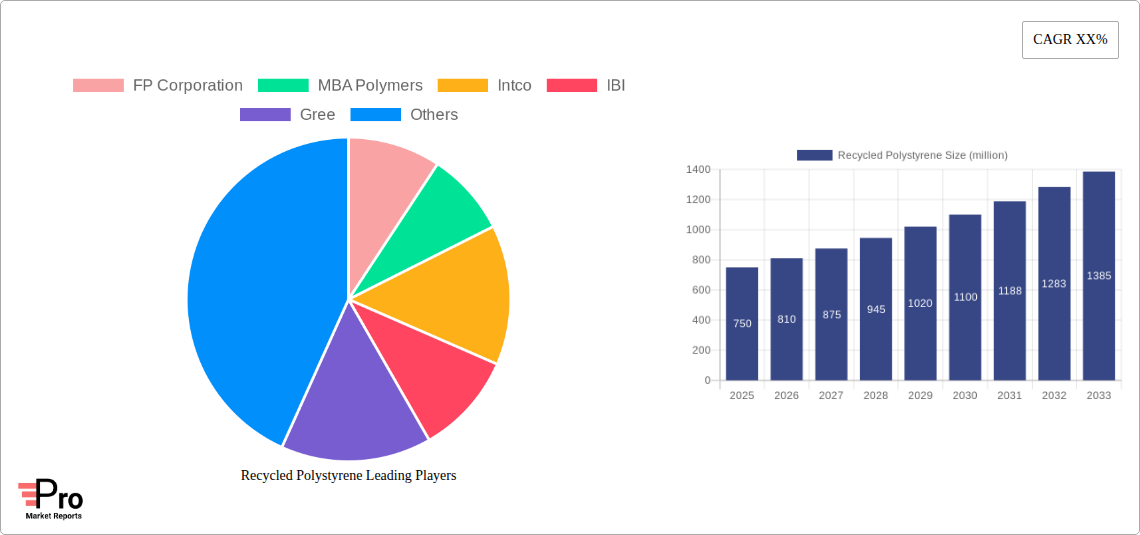1140x535 pixels.
Task: Click the CAGR XX% button
Action: click(1070, 40)
